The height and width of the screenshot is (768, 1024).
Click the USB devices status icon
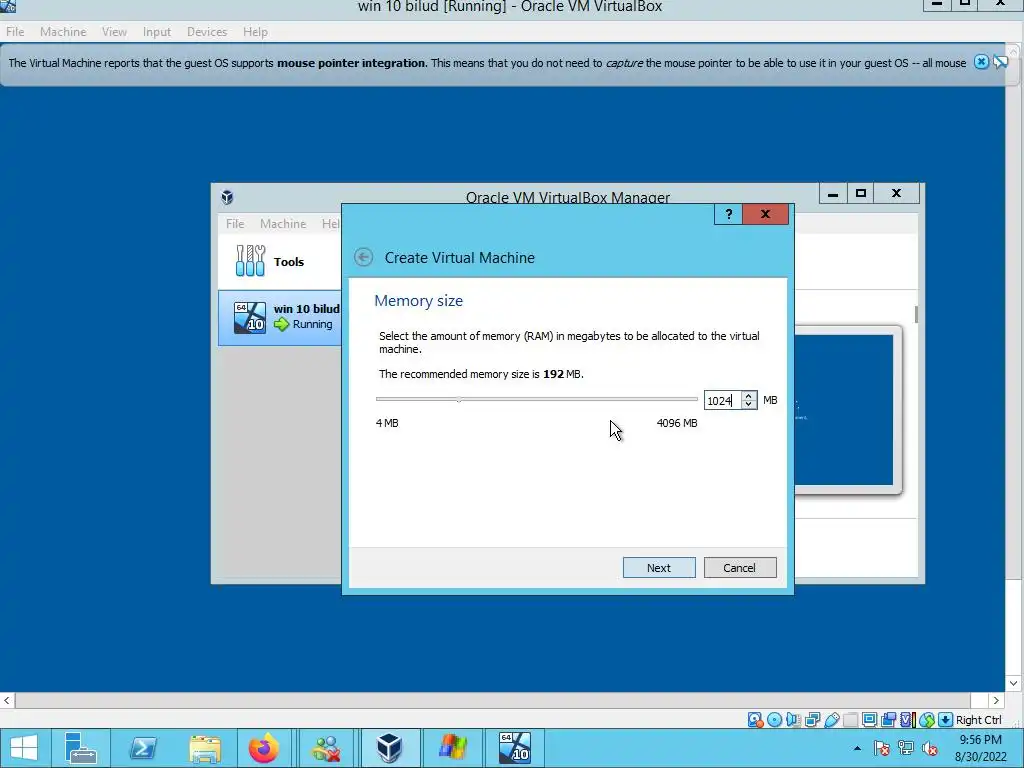coord(831,720)
